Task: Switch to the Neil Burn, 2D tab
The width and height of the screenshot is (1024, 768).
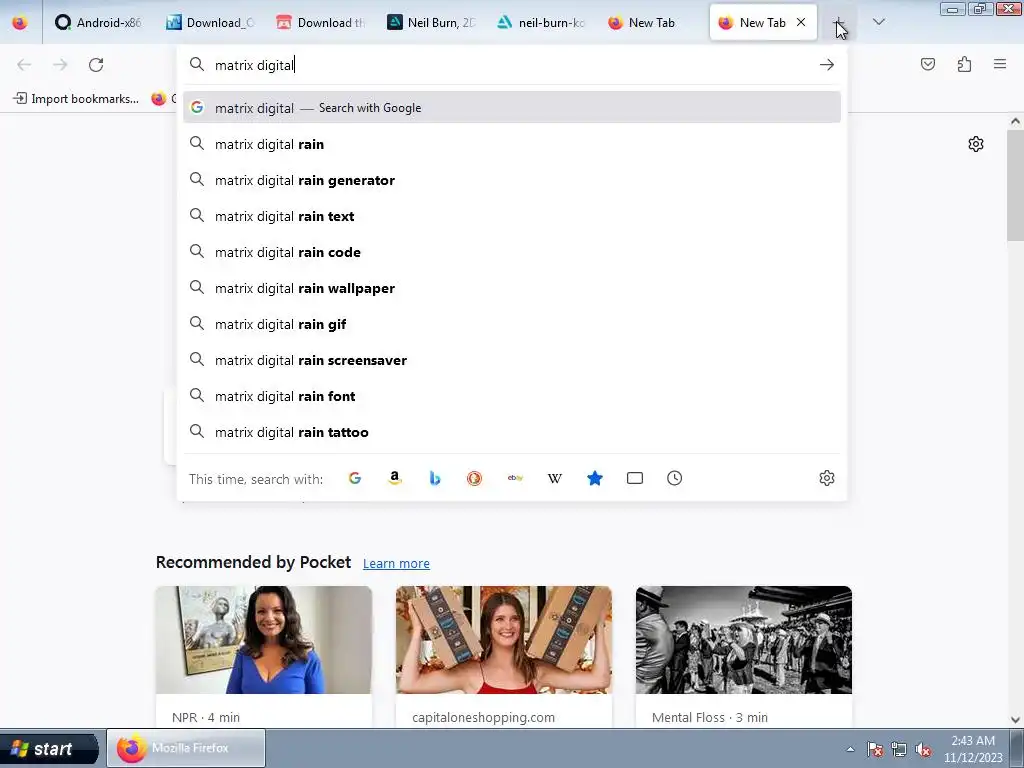Action: tap(431, 22)
